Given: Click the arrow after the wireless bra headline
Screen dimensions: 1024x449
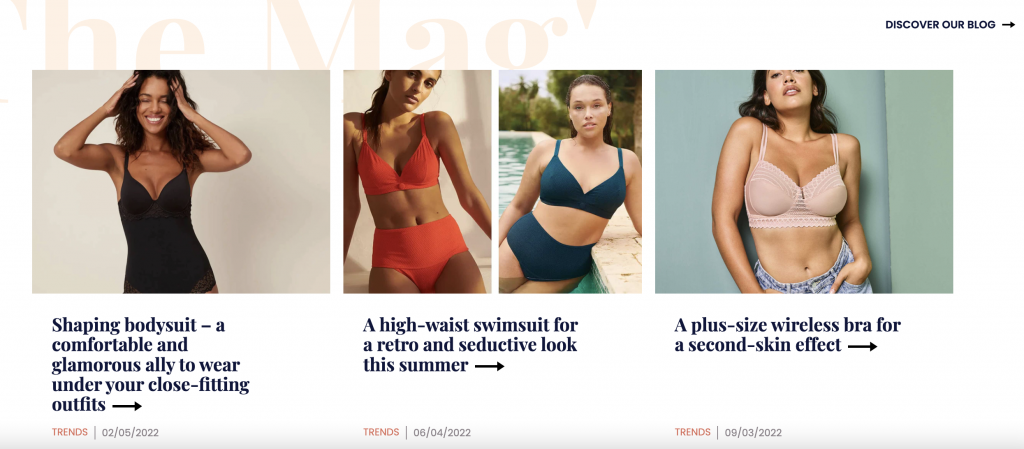Looking at the screenshot, I should (862, 347).
